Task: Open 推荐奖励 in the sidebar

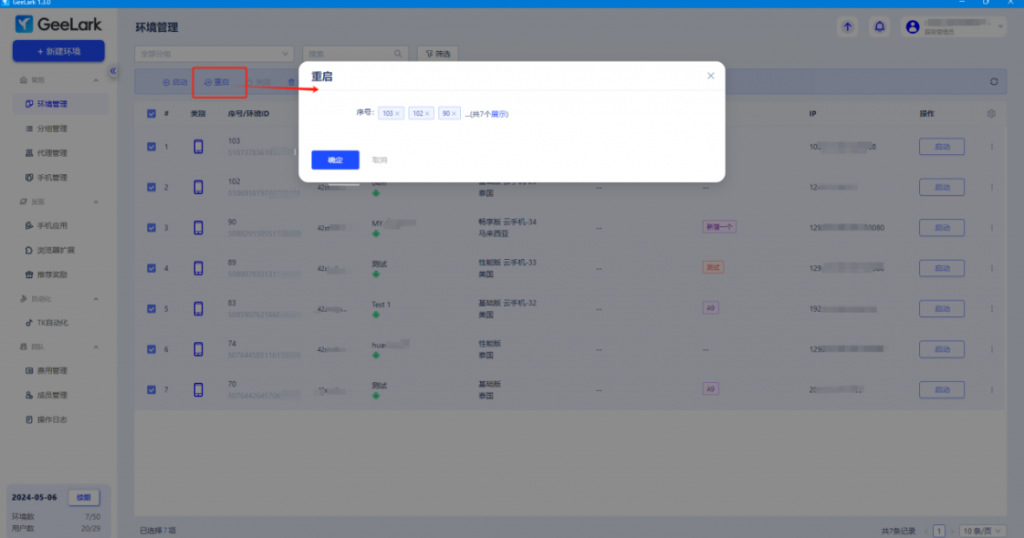Action: point(52,275)
